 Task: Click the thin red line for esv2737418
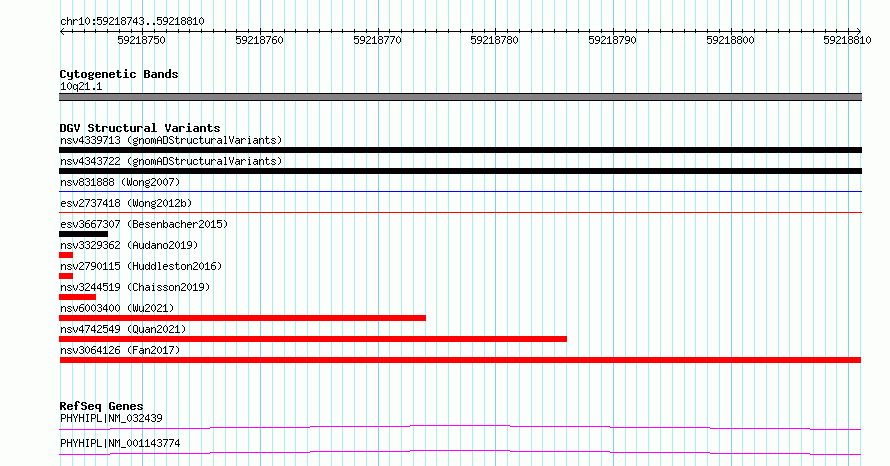pos(460,213)
